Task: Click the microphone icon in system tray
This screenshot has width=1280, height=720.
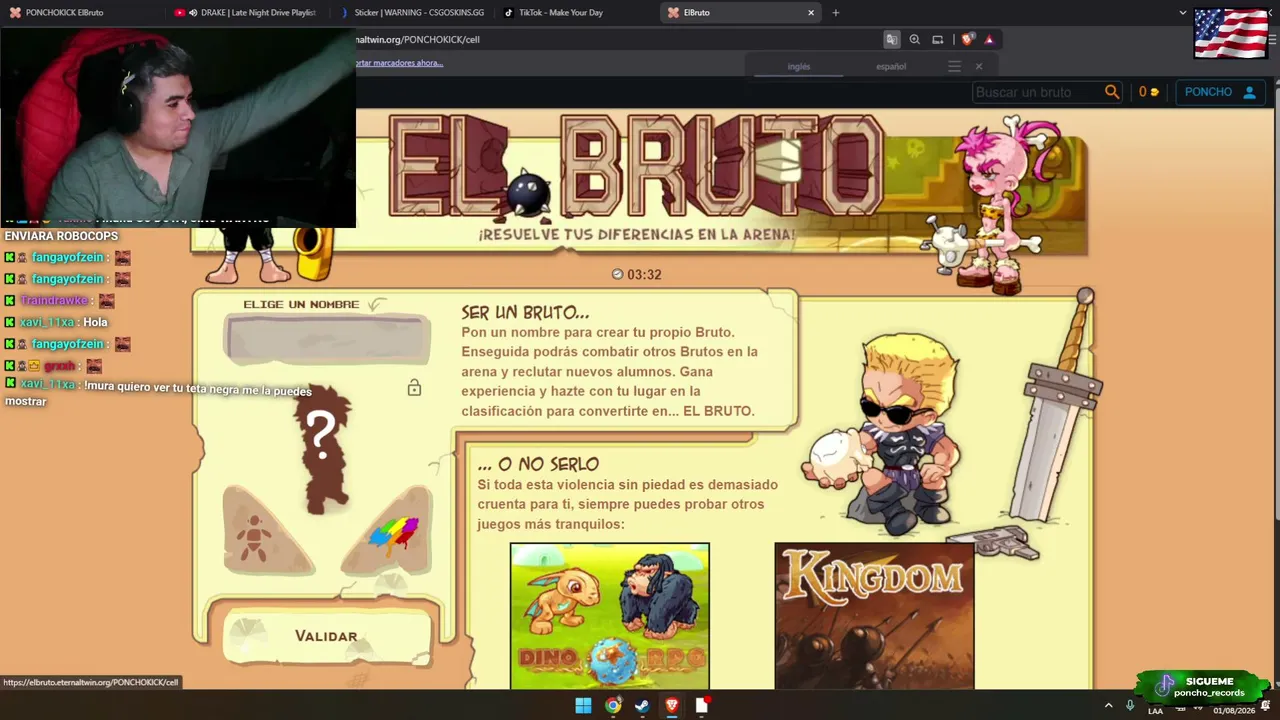Action: pyautogui.click(x=1130, y=705)
